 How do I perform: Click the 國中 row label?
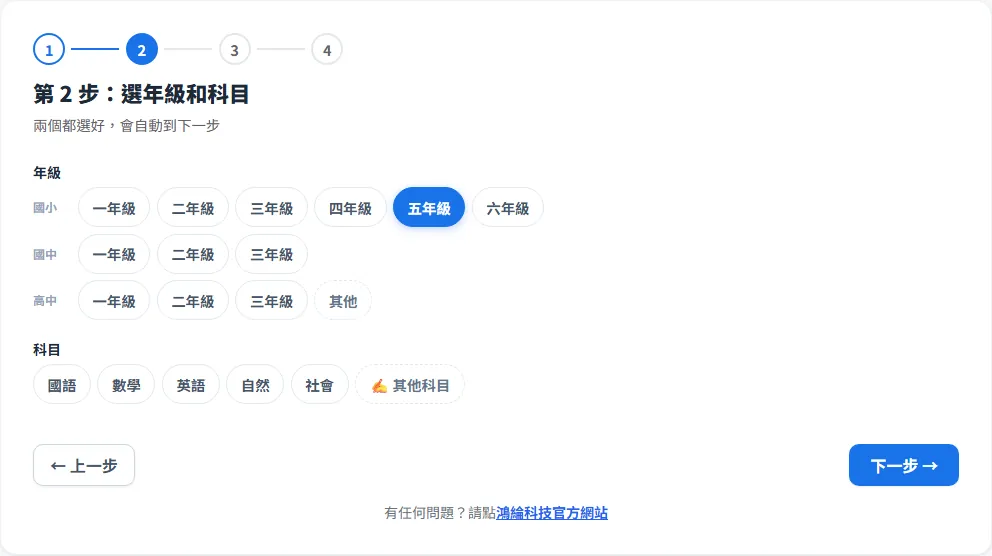click(45, 254)
